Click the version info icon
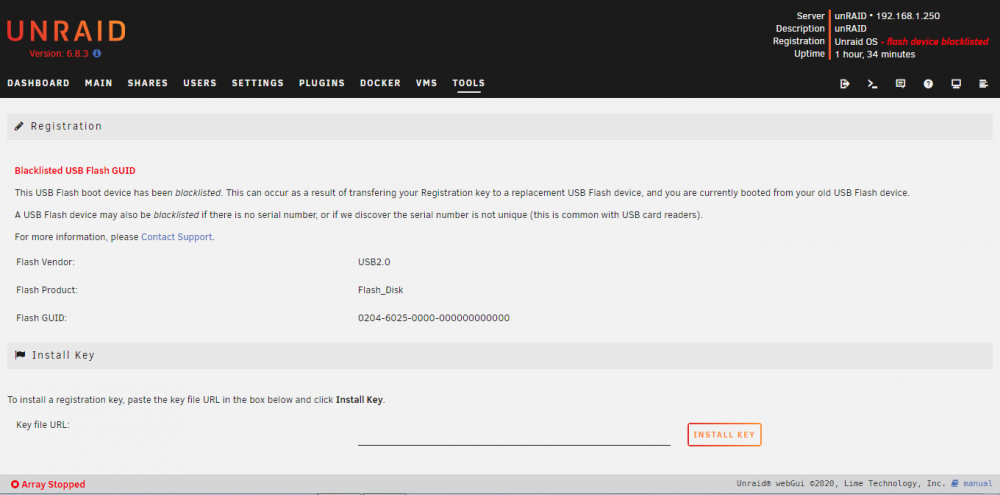This screenshot has width=1000, height=495. [97, 54]
